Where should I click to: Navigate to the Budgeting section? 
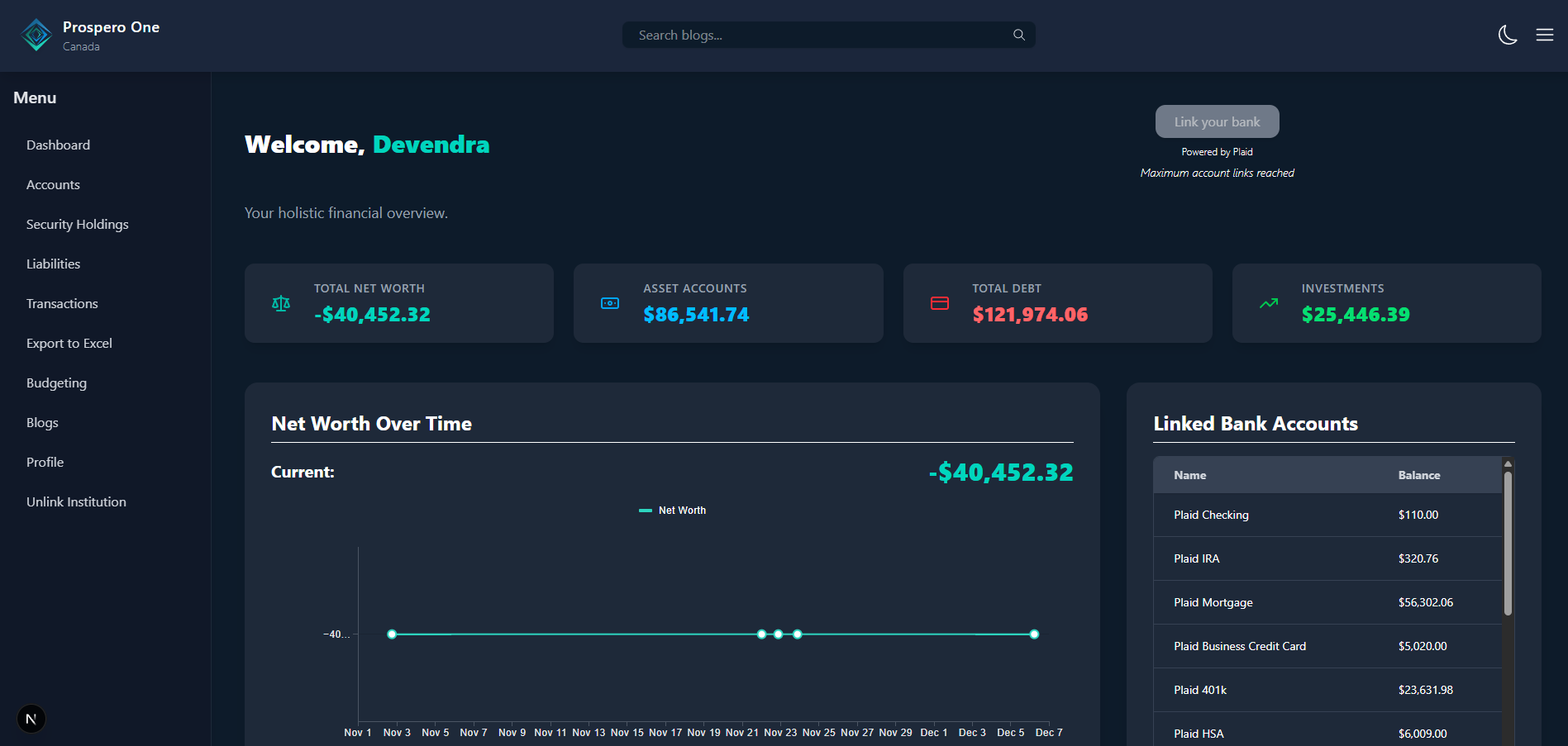tap(56, 383)
